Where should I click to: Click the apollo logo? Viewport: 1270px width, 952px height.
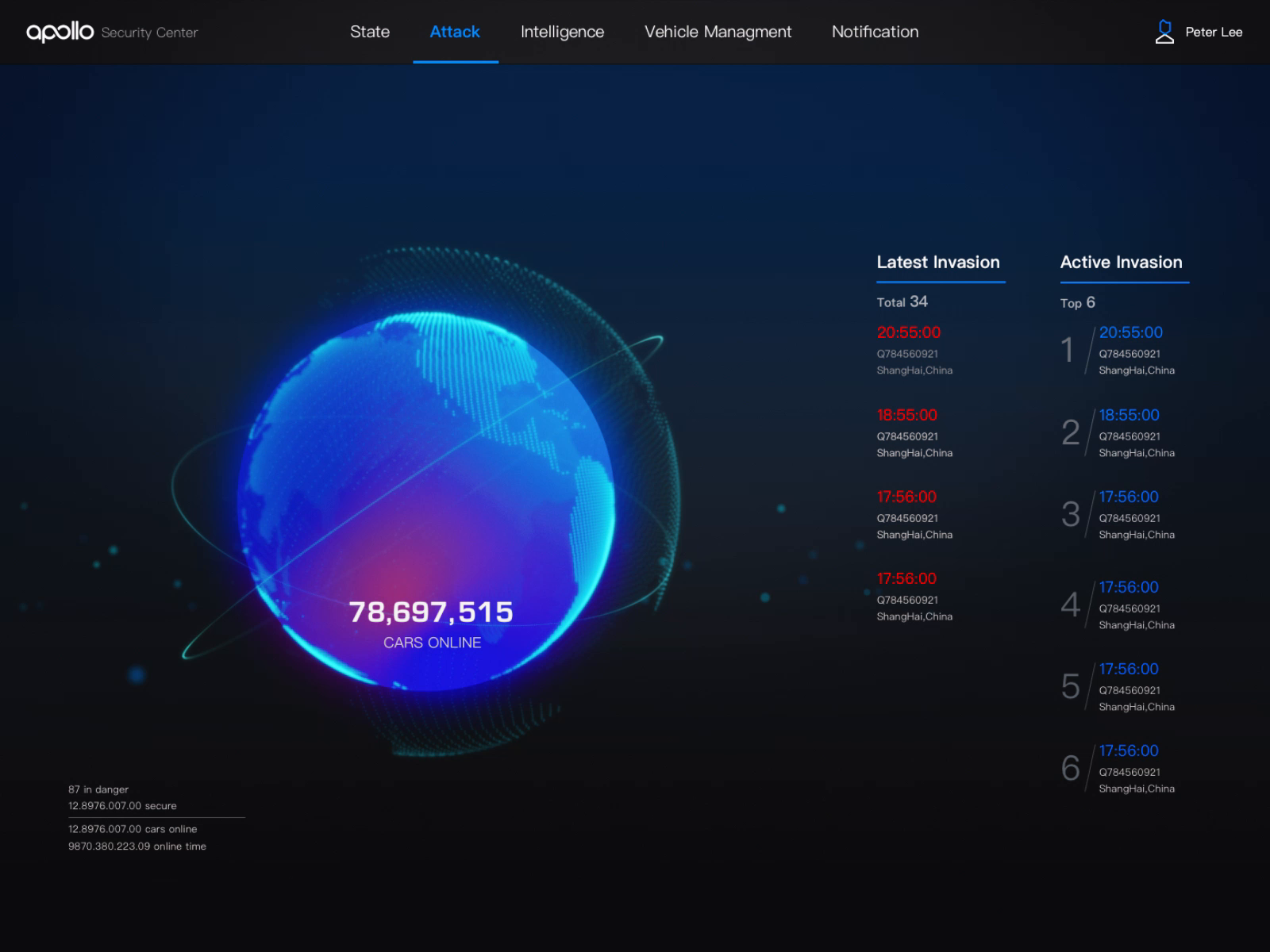(x=60, y=32)
